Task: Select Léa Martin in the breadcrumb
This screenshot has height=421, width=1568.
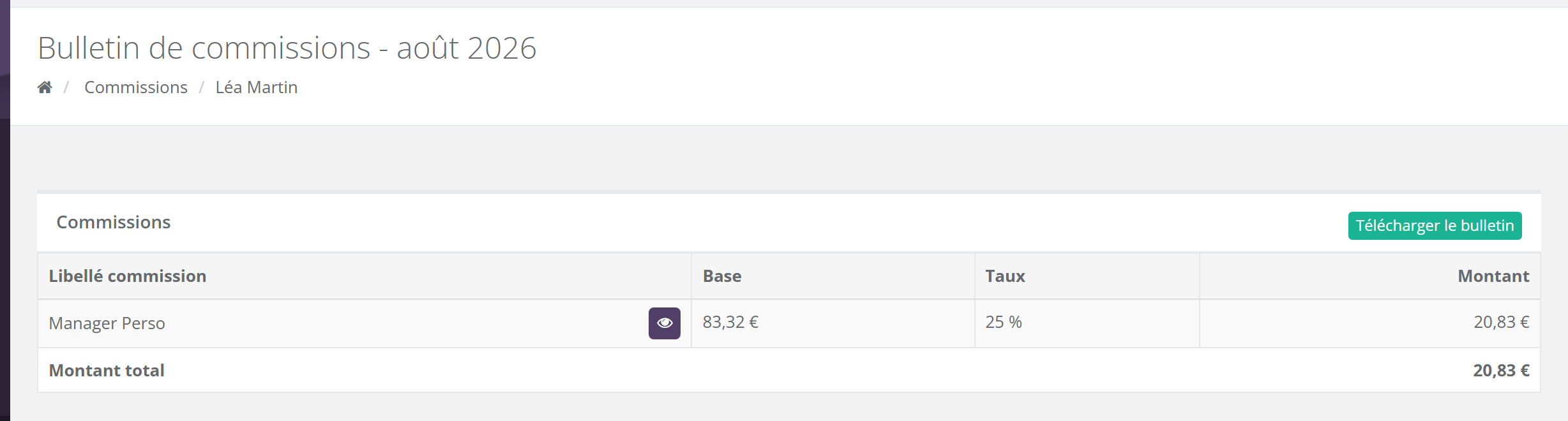Action: 257,87
